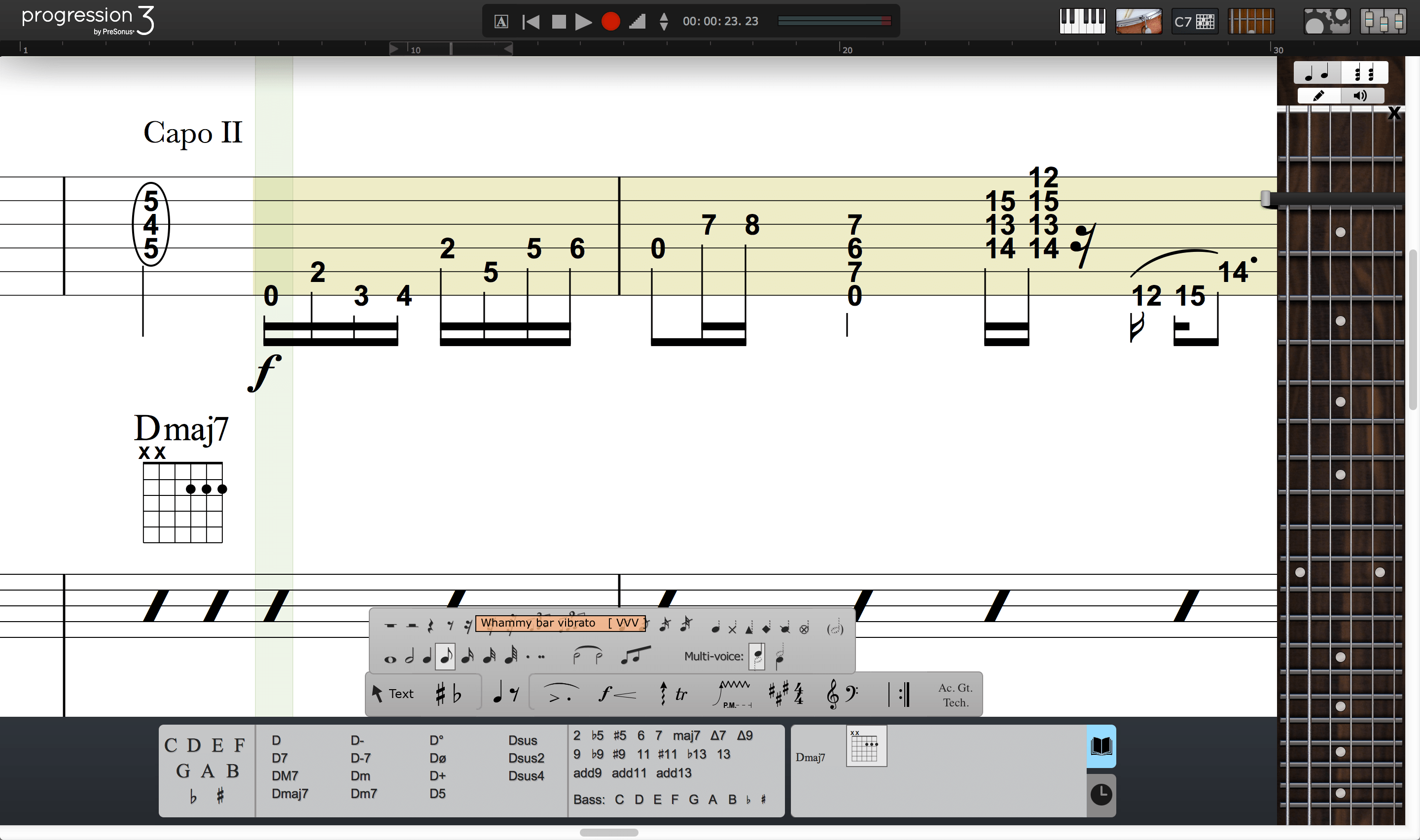1420x840 pixels.
Task: Open the chord library book tab
Action: pyautogui.click(x=1101, y=746)
